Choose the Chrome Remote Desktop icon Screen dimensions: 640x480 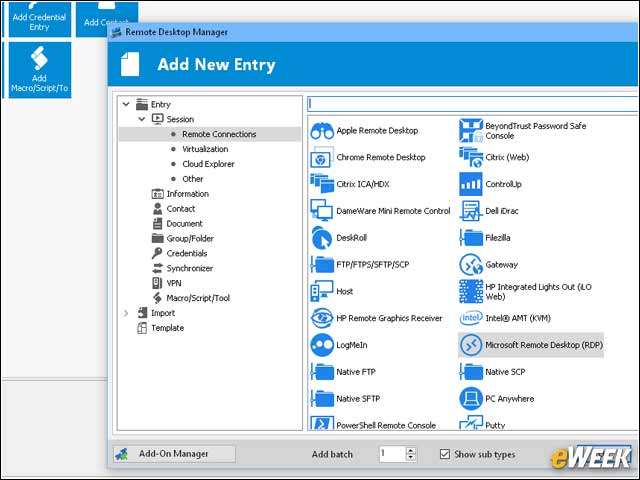pos(322,158)
